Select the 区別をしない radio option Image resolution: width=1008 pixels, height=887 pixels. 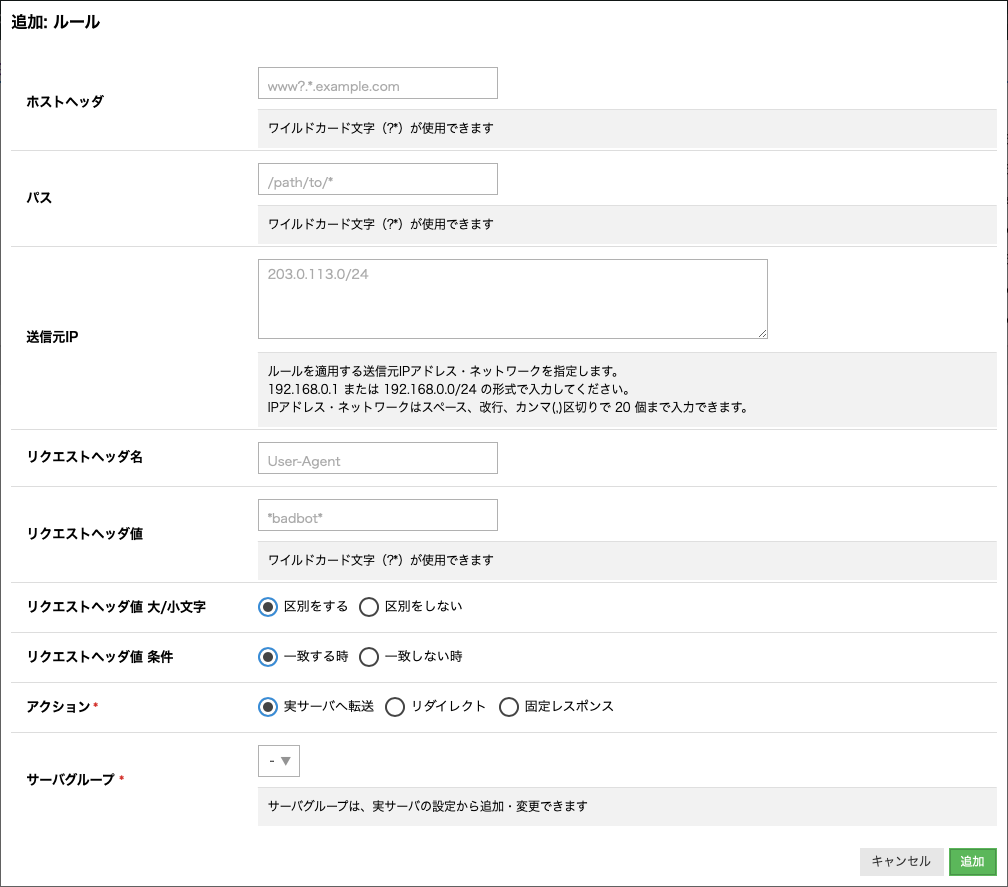[x=370, y=607]
